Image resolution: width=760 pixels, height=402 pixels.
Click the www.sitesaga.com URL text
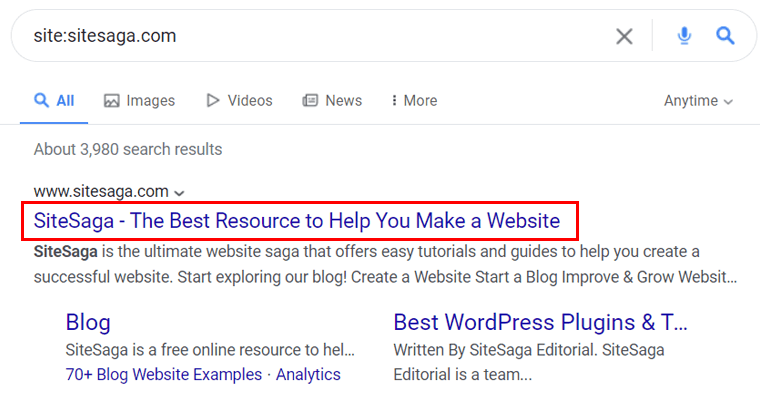click(x=101, y=192)
